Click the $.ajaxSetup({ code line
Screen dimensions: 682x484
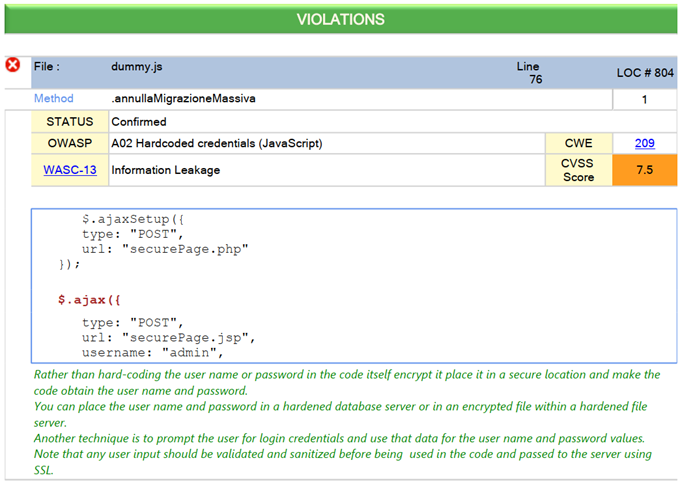133,219
